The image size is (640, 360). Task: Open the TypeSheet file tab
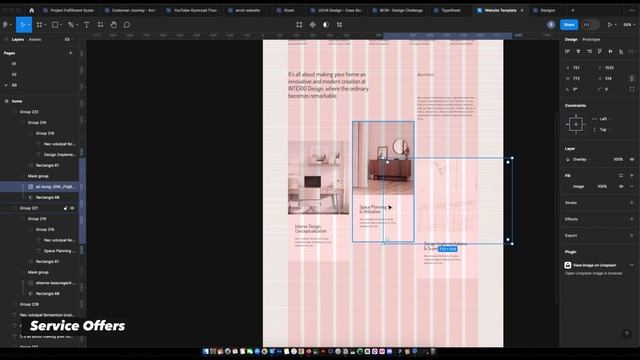[x=448, y=10]
